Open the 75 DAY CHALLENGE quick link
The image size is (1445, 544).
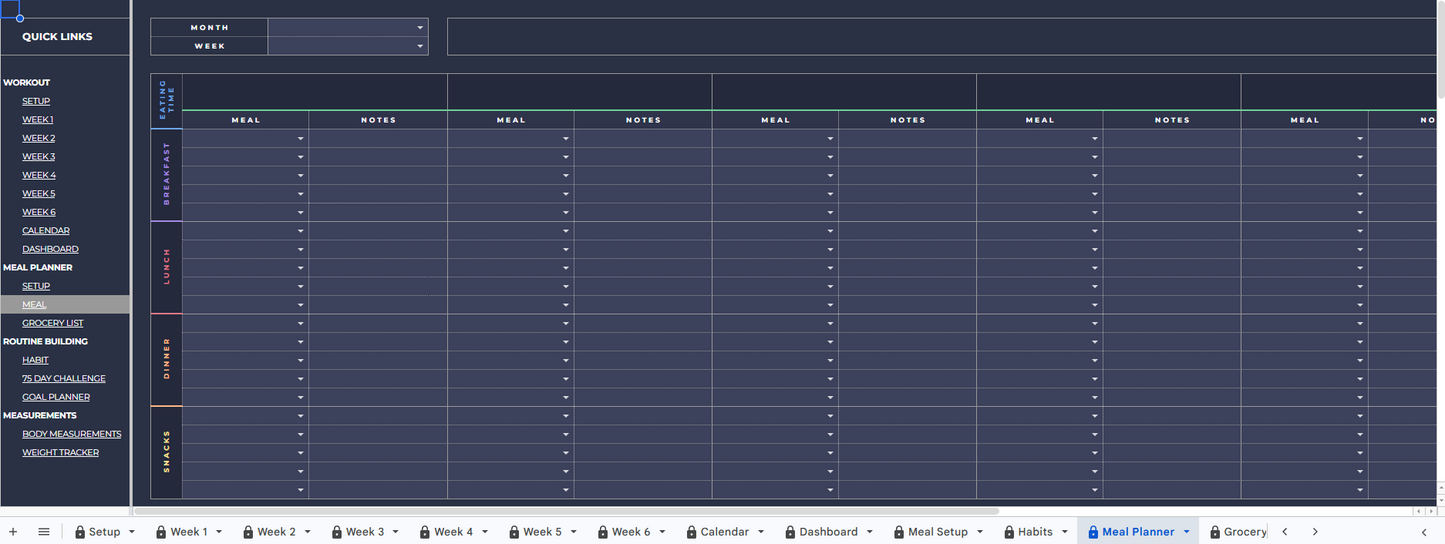coord(64,379)
